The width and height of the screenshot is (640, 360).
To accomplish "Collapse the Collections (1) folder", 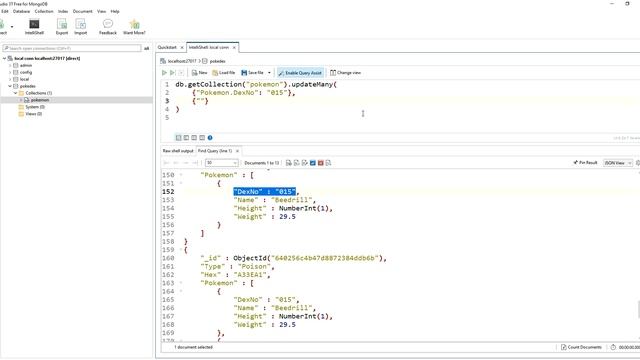I will (16, 93).
